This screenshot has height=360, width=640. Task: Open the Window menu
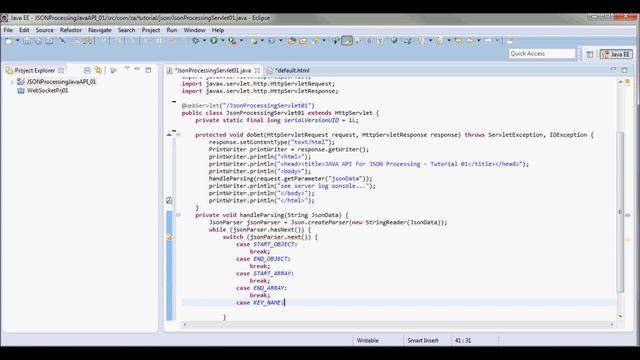tap(194, 30)
